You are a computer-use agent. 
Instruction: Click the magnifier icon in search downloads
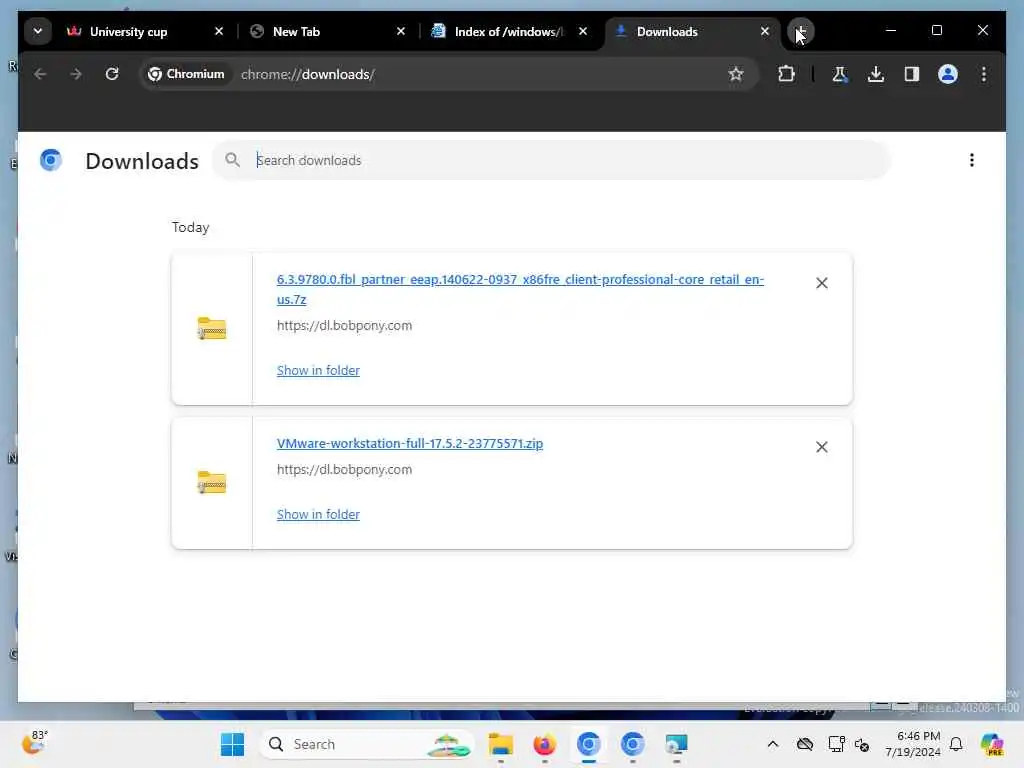point(232,159)
